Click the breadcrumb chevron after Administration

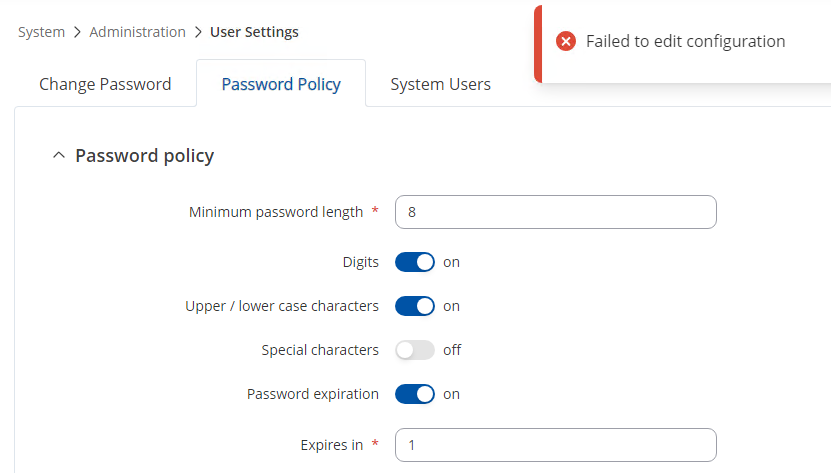point(198,32)
